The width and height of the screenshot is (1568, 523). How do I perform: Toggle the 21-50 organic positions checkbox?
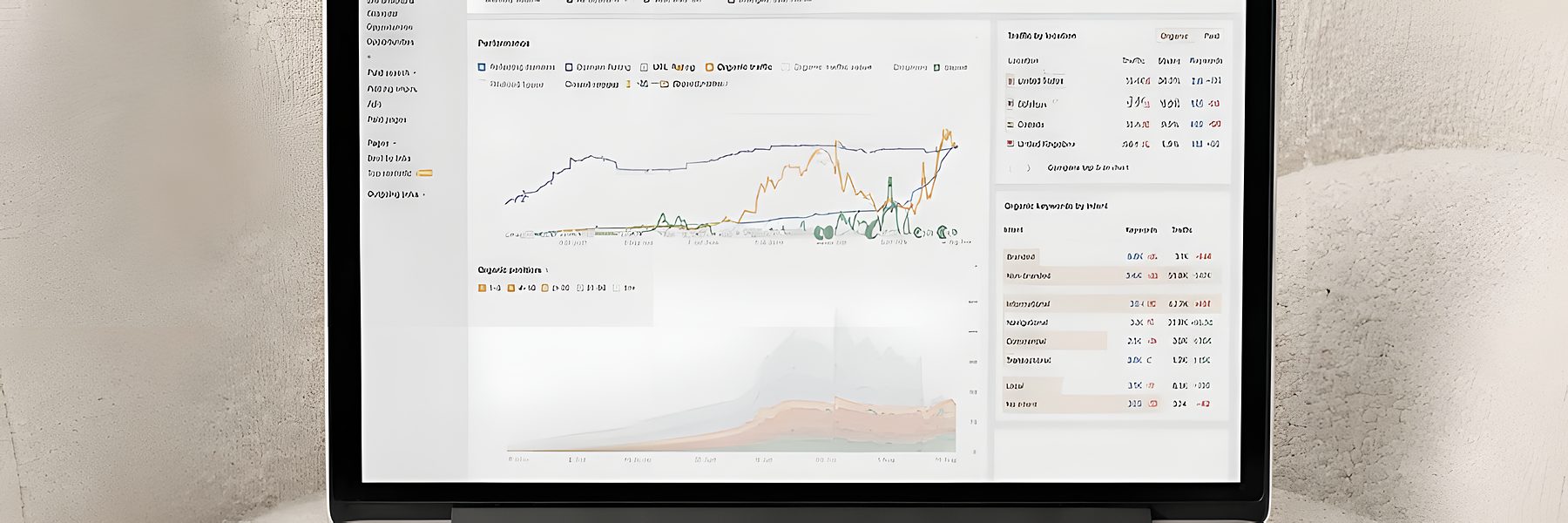[579, 288]
